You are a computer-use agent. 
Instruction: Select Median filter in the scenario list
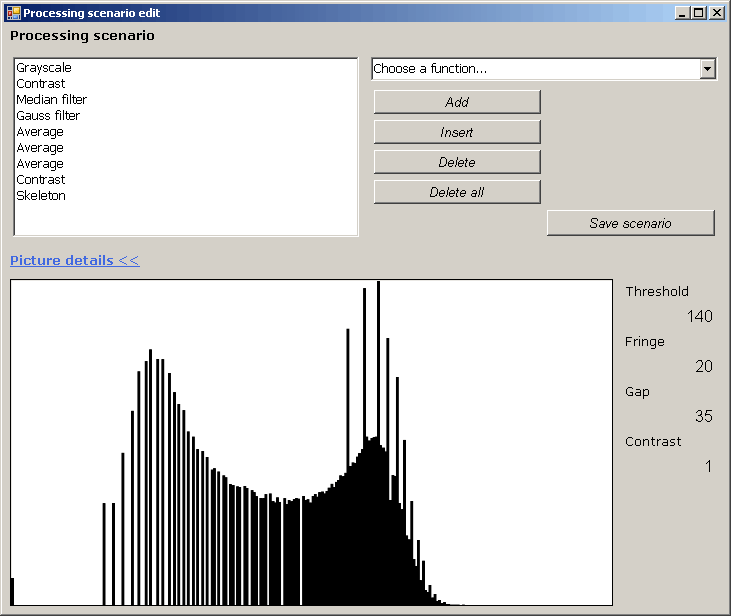[x=52, y=99]
